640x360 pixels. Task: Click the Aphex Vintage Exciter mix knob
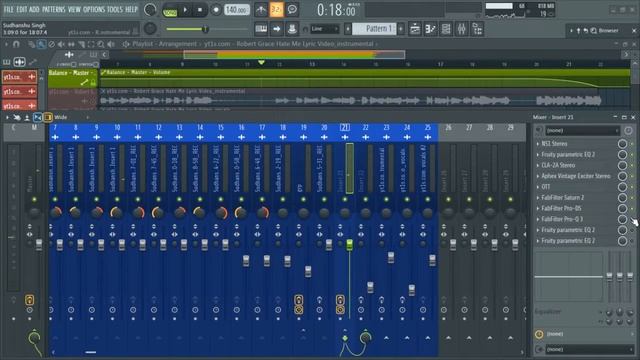tap(622, 176)
